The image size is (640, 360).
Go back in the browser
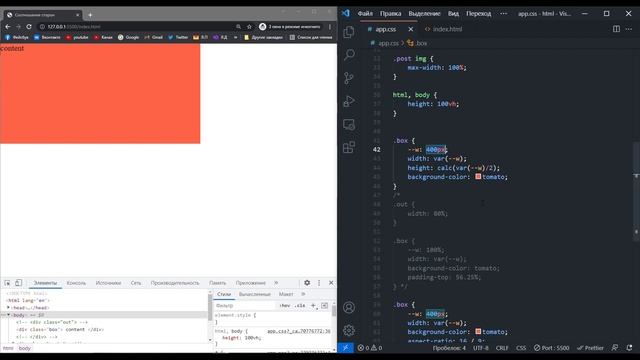tap(8, 27)
